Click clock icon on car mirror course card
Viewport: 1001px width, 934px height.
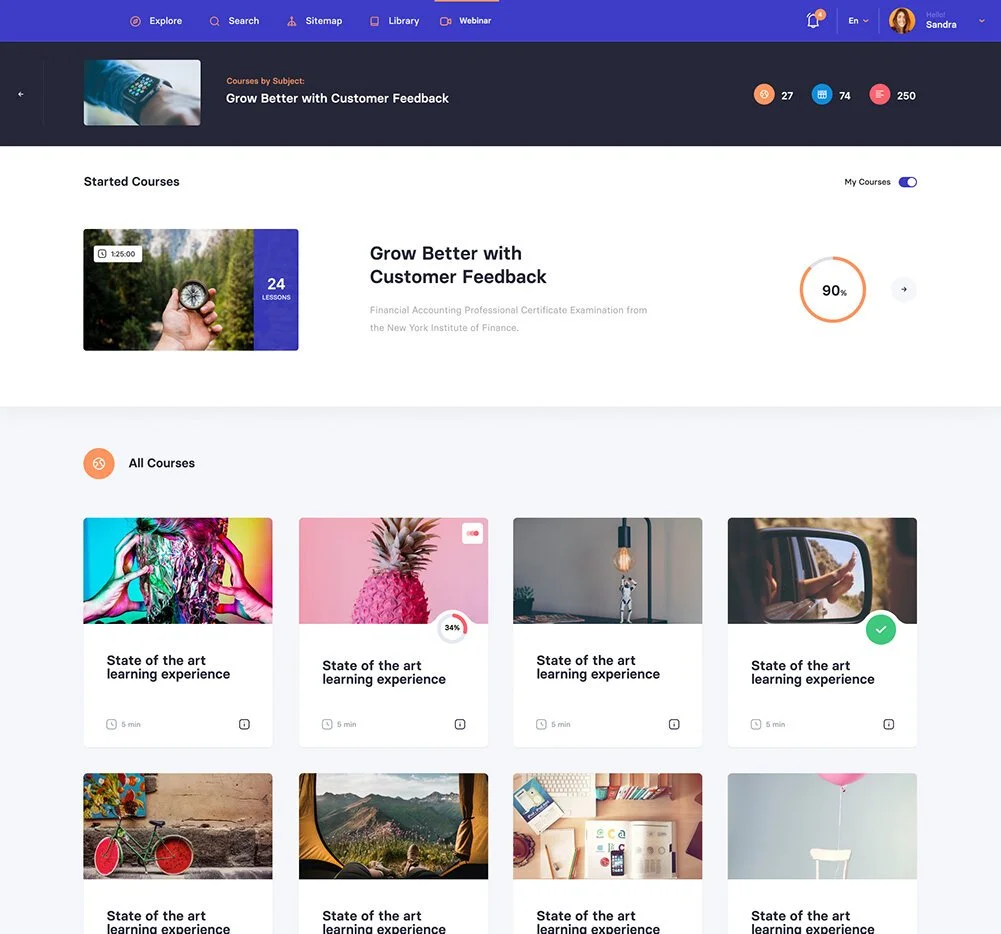[x=756, y=724]
